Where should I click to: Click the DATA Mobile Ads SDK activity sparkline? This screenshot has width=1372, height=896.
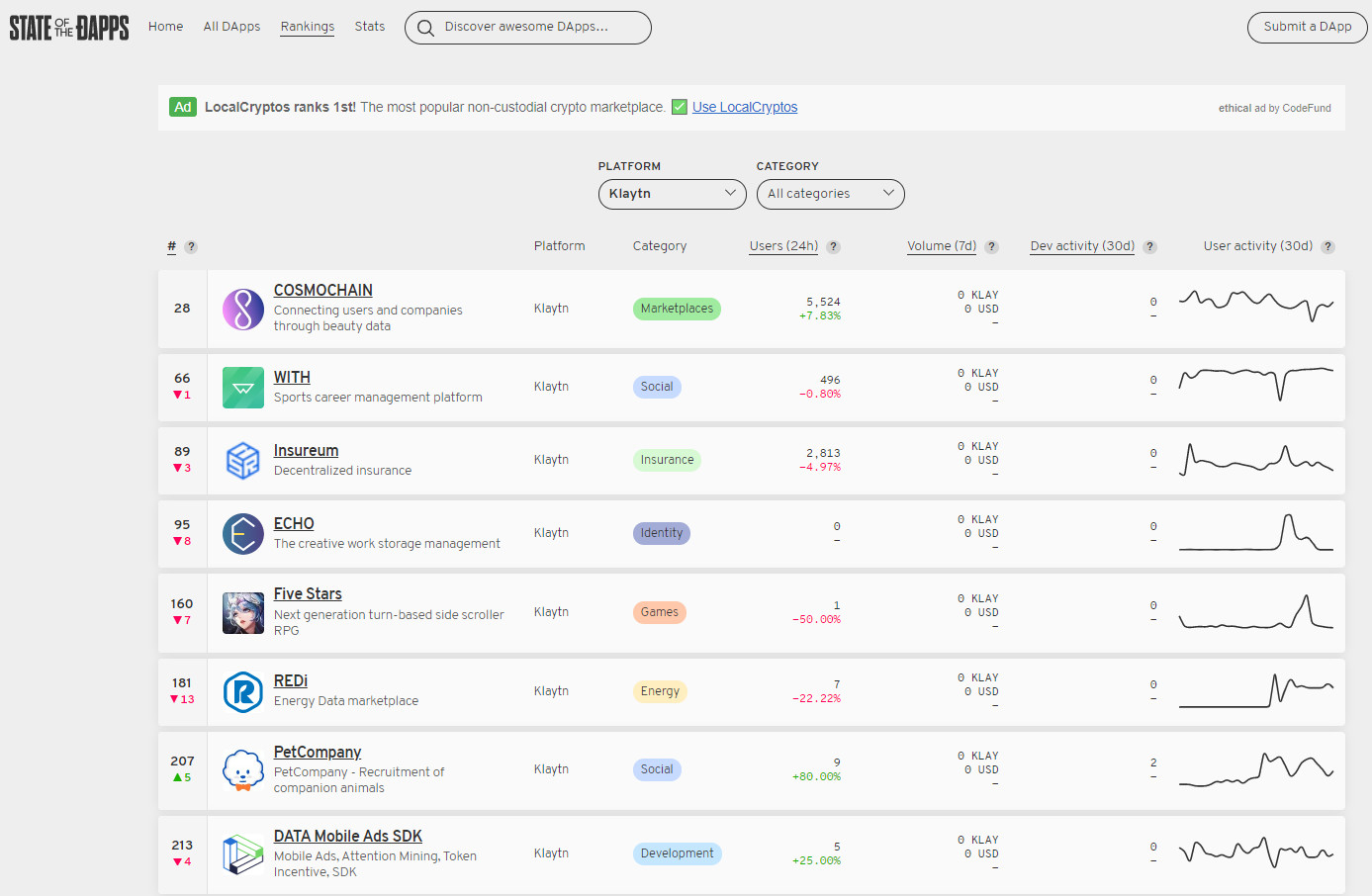tap(1256, 852)
